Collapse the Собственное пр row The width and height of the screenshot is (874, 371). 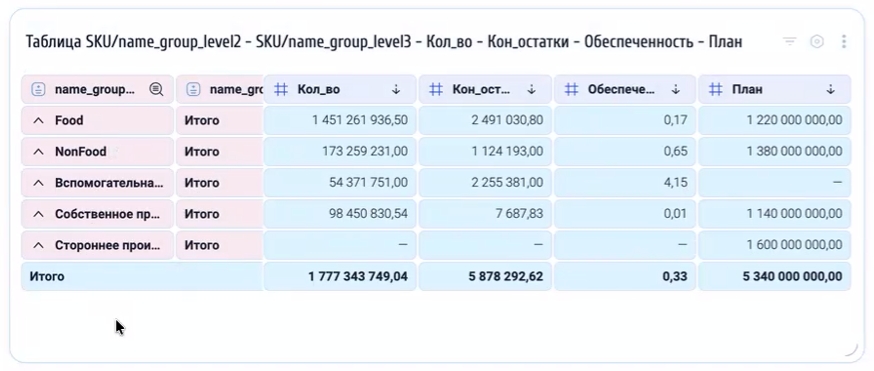[x=38, y=214]
